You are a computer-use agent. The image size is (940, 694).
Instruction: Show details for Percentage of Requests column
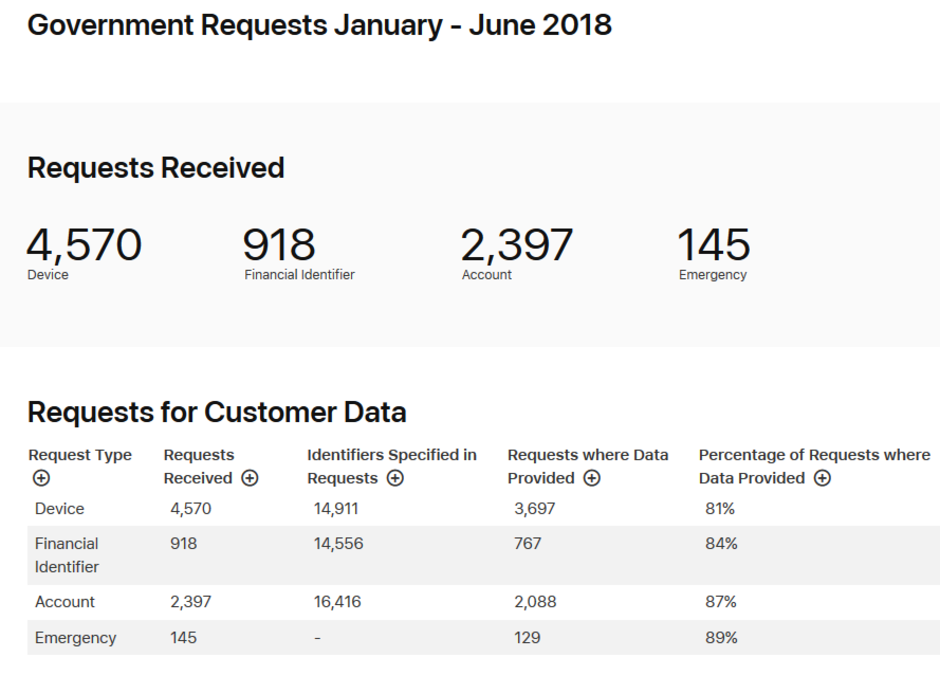pyautogui.click(x=822, y=478)
